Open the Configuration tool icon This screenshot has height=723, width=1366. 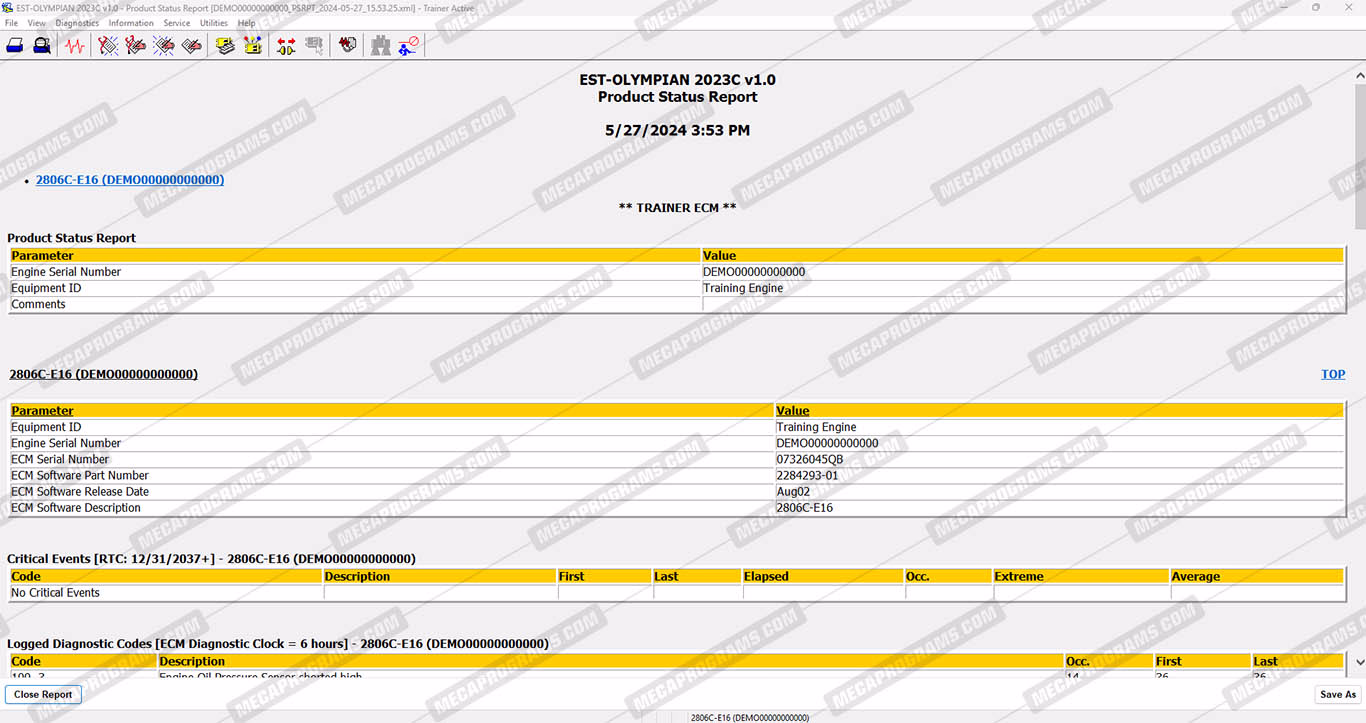pyautogui.click(x=252, y=45)
